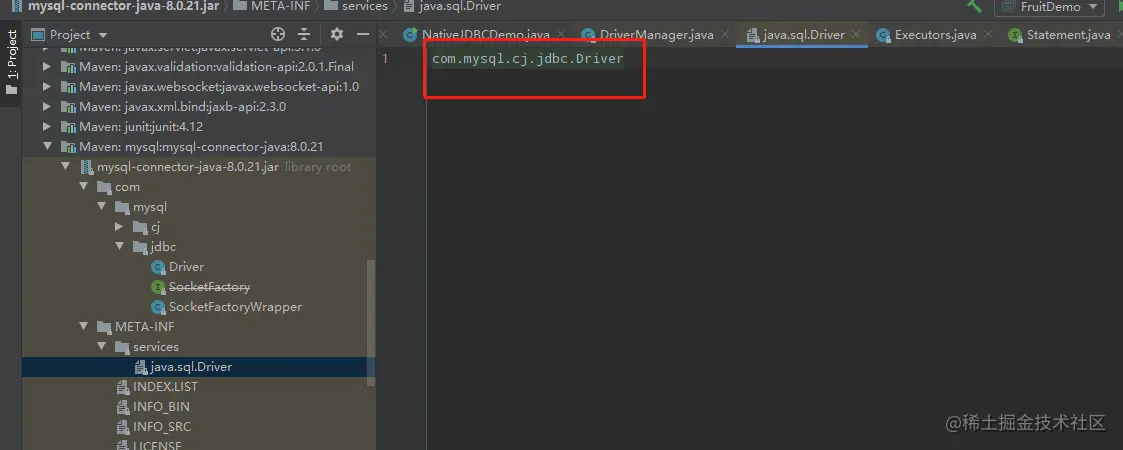Viewport: 1123px width, 450px height.
Task: Click the java.sql.Driver breadcrumb
Action: pyautogui.click(x=461, y=6)
